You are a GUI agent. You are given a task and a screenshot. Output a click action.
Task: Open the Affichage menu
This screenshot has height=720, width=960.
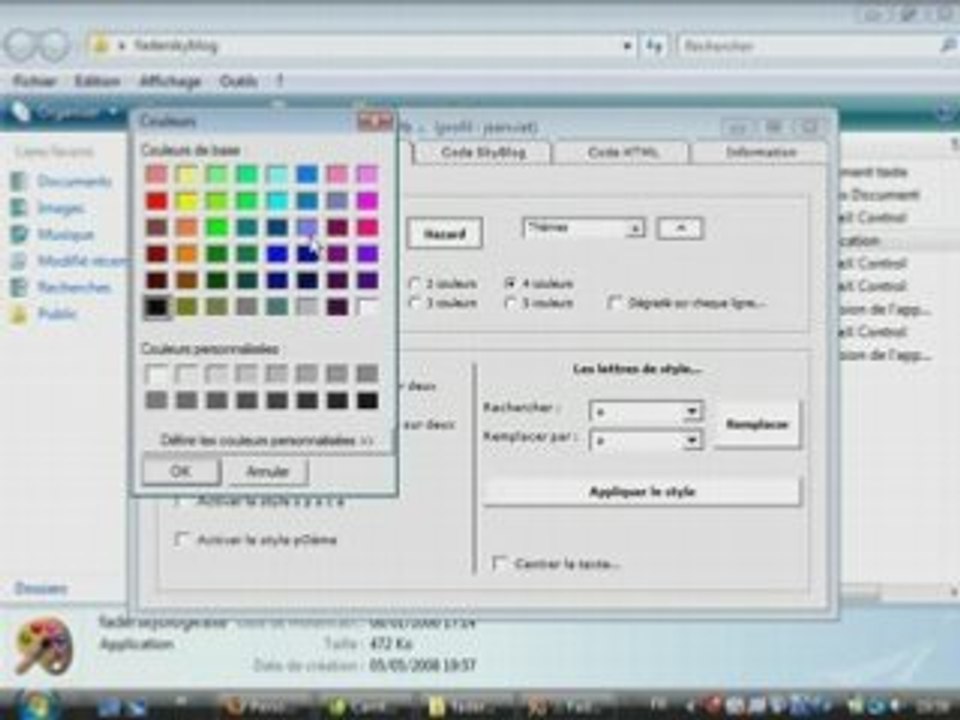coord(170,81)
